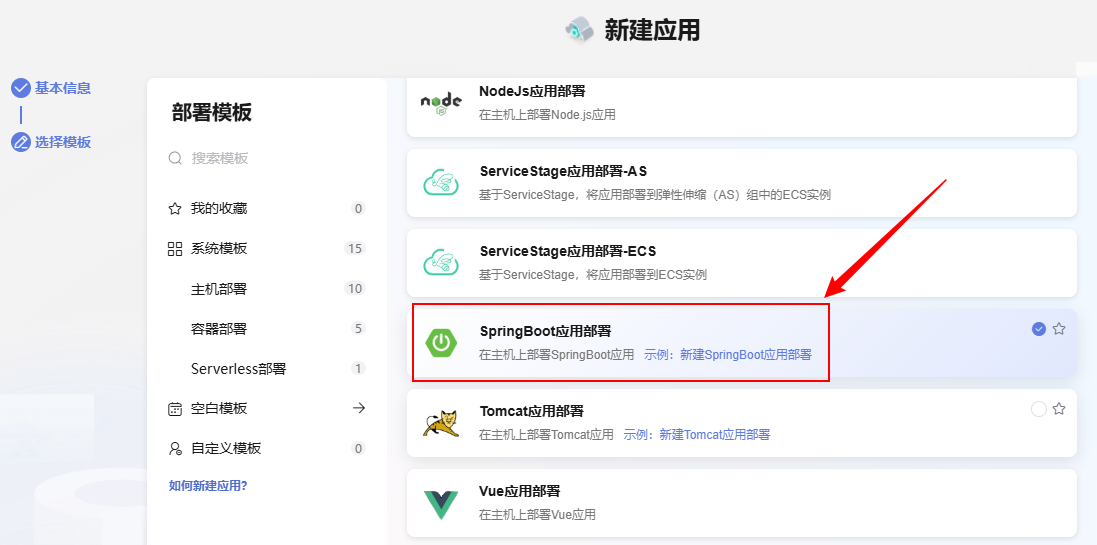This screenshot has width=1097, height=545.
Task: Open the 如何新建应用? help link
Action: click(x=208, y=486)
